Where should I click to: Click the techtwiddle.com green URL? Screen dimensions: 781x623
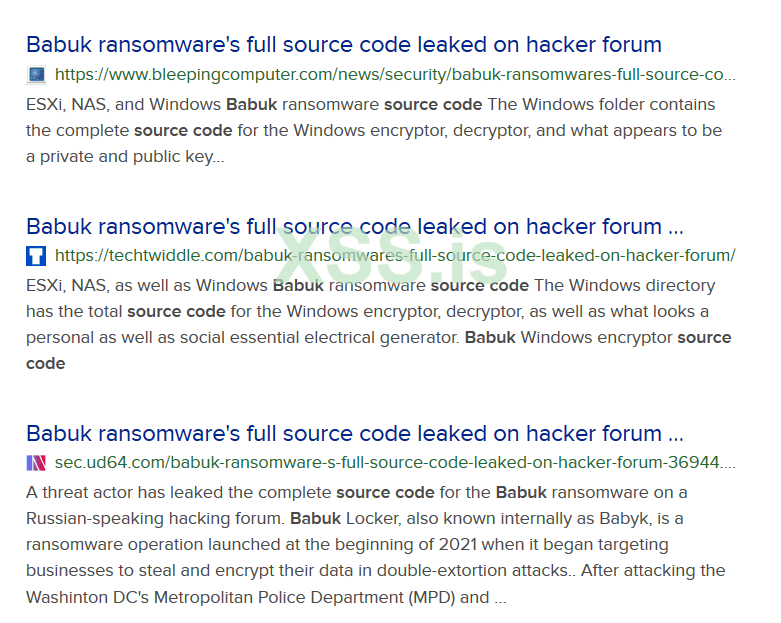click(x=395, y=255)
